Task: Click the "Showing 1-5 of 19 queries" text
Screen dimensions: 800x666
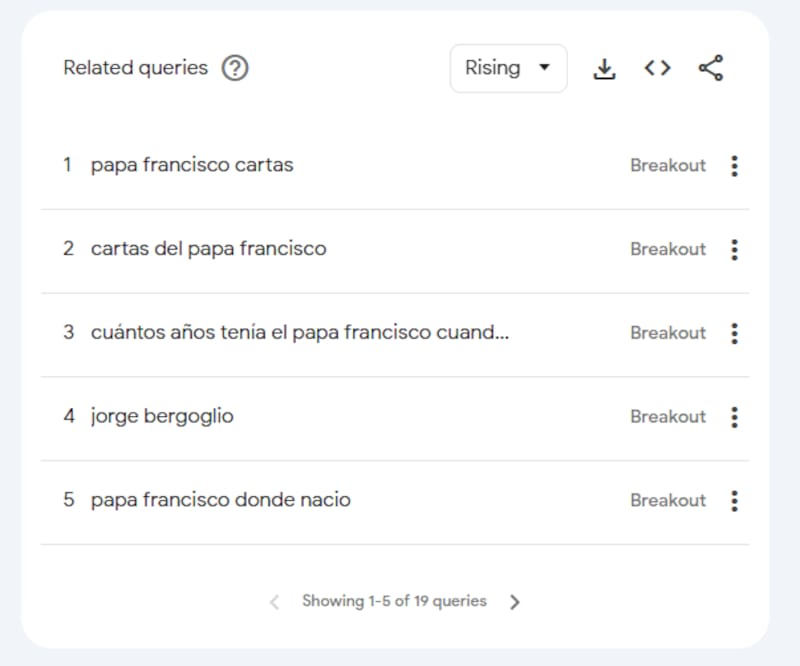Action: (393, 601)
